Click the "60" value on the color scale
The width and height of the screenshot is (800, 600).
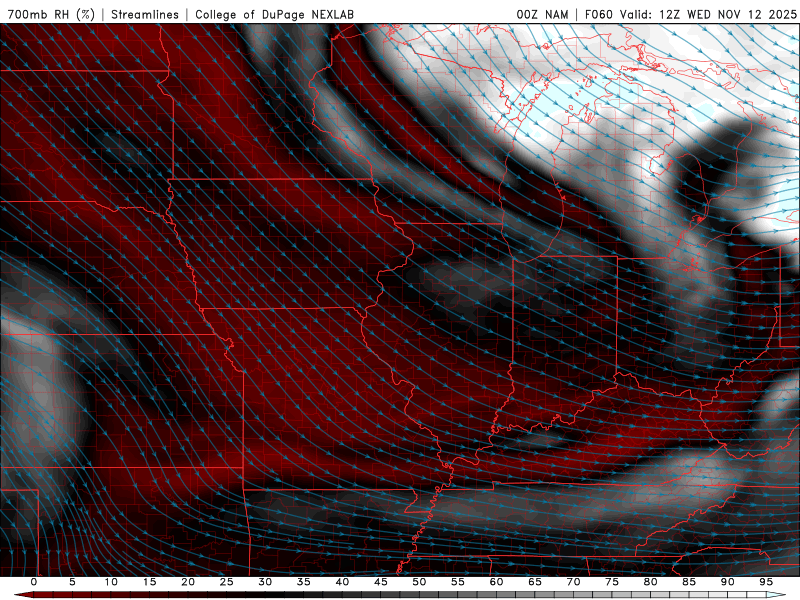tap(496, 582)
